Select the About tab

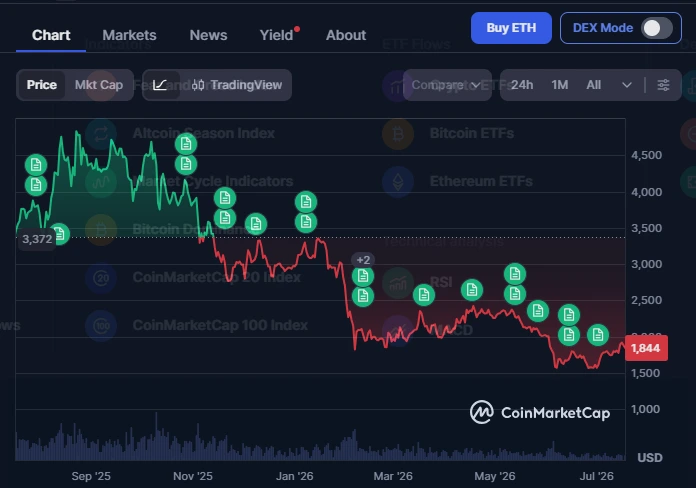coord(346,35)
